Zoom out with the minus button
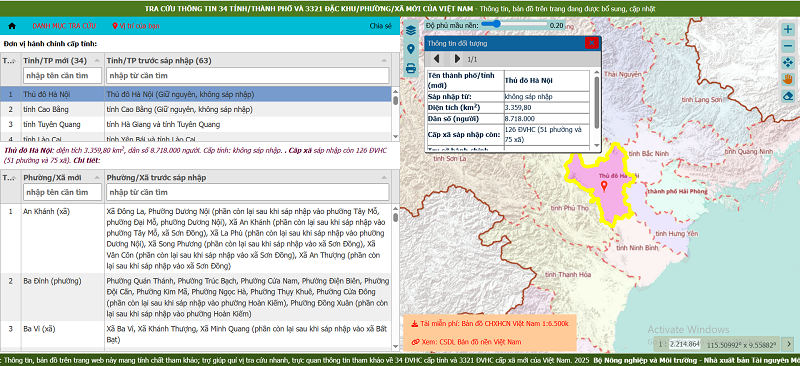 tap(788, 46)
